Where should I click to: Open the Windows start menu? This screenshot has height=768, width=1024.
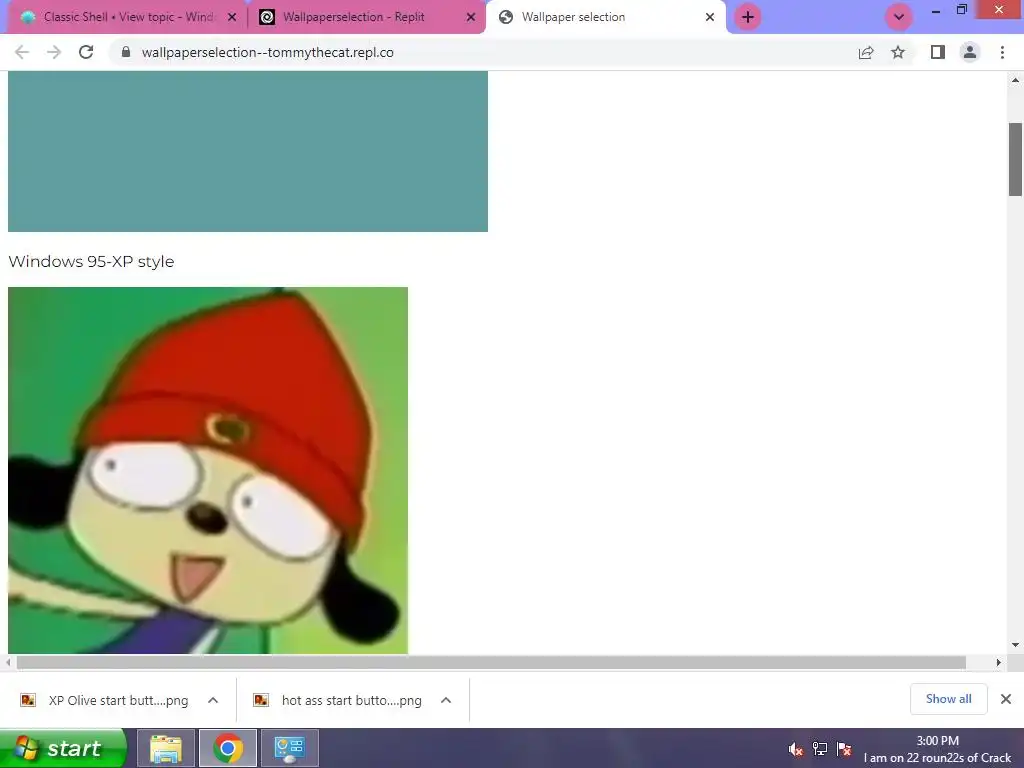[x=63, y=748]
